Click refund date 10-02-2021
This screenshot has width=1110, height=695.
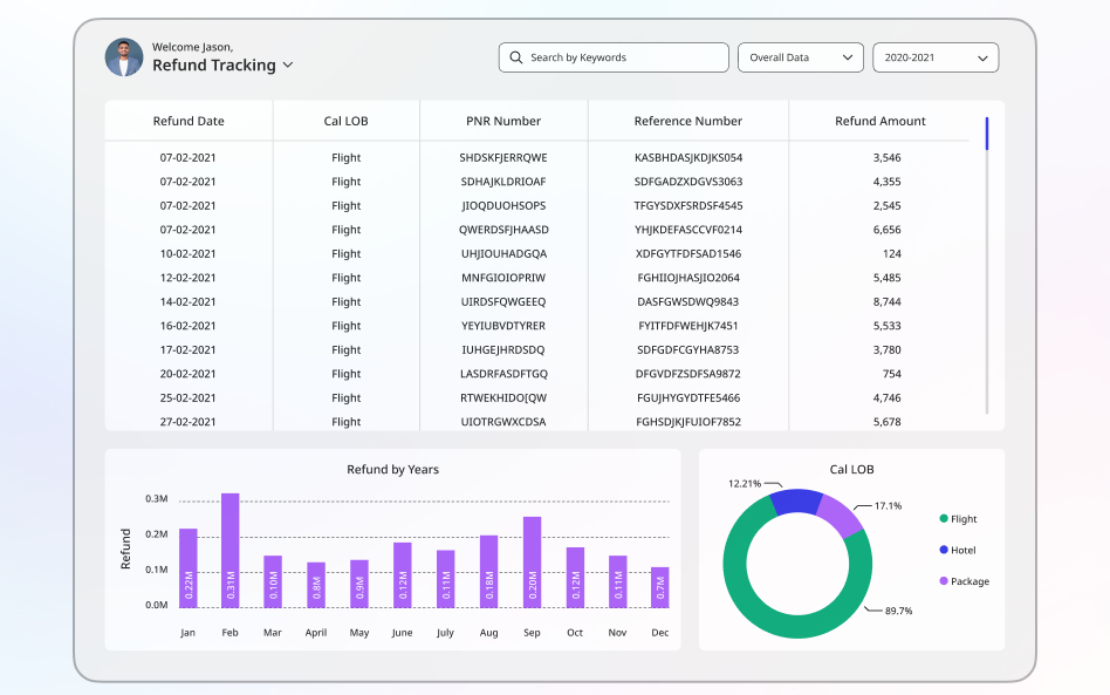(x=188, y=254)
